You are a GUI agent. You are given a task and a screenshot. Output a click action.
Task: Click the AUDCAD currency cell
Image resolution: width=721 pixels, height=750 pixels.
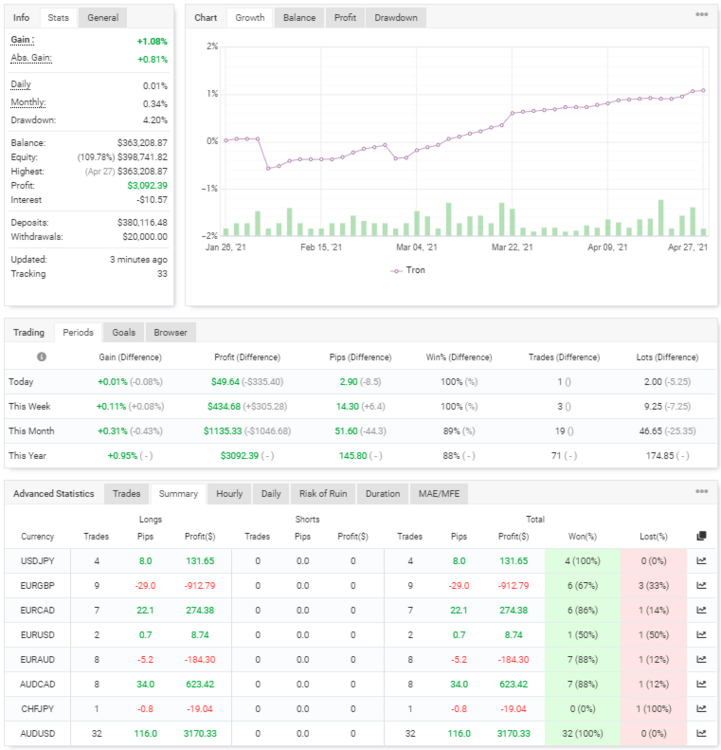[37, 684]
